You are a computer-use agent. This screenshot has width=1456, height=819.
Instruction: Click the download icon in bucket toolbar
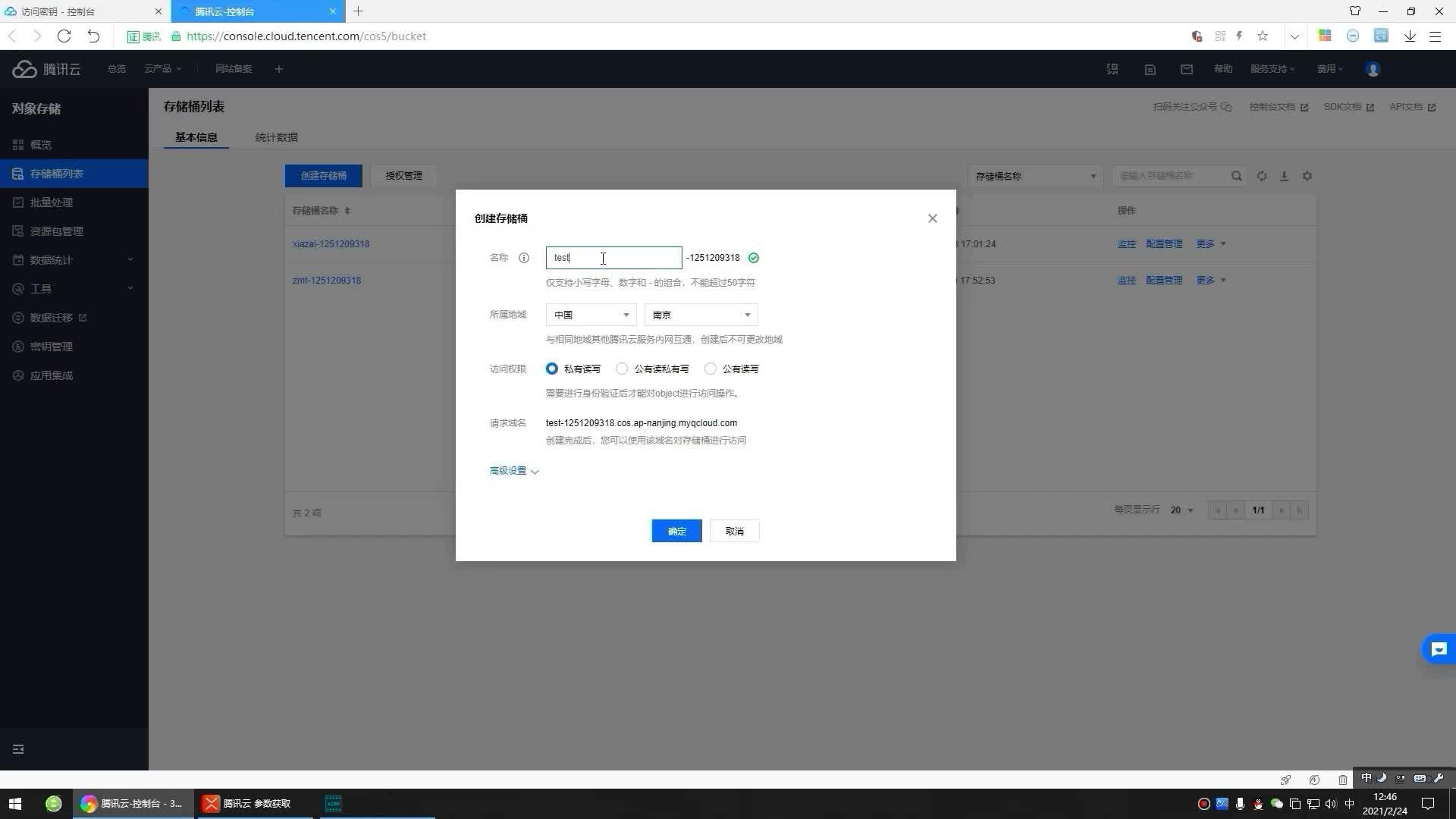click(1284, 176)
